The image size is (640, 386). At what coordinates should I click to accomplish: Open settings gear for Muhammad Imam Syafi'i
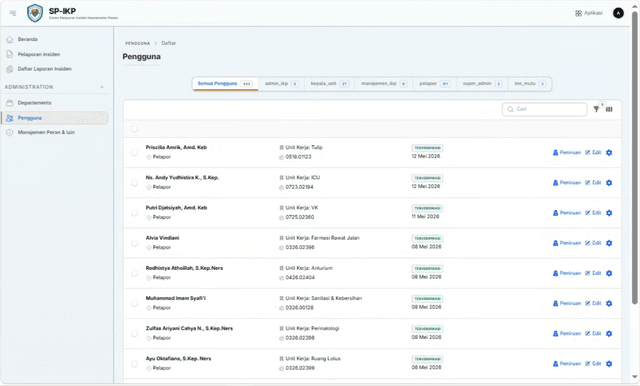[609, 304]
